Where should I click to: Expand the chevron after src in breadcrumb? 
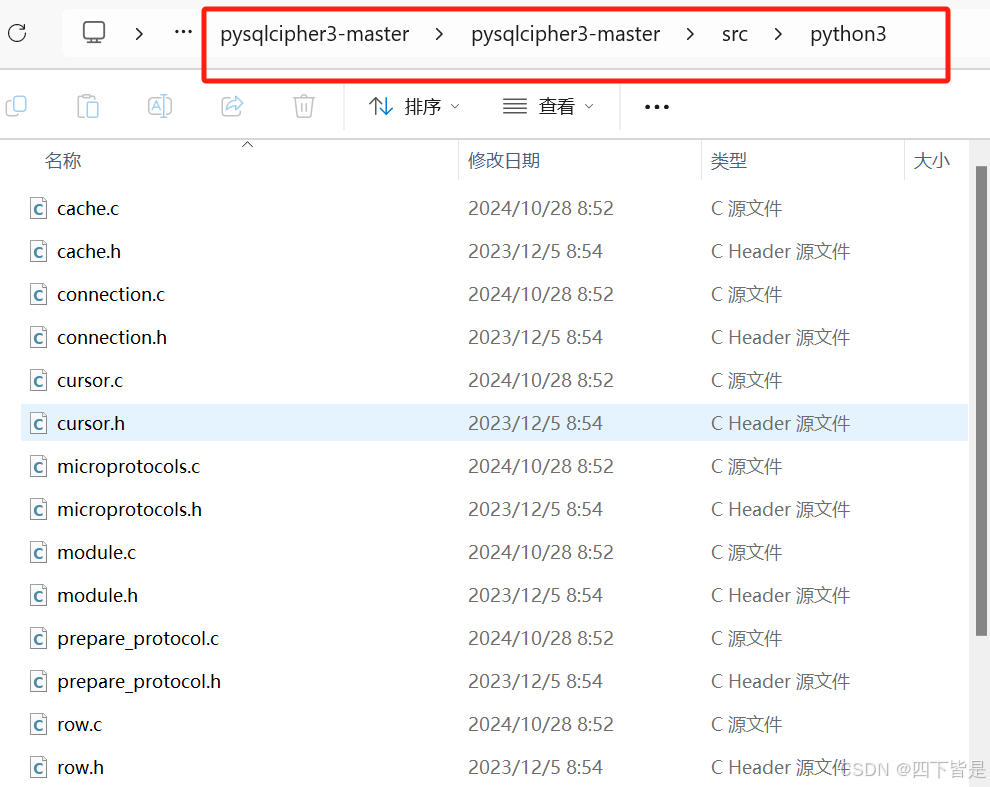(x=779, y=33)
